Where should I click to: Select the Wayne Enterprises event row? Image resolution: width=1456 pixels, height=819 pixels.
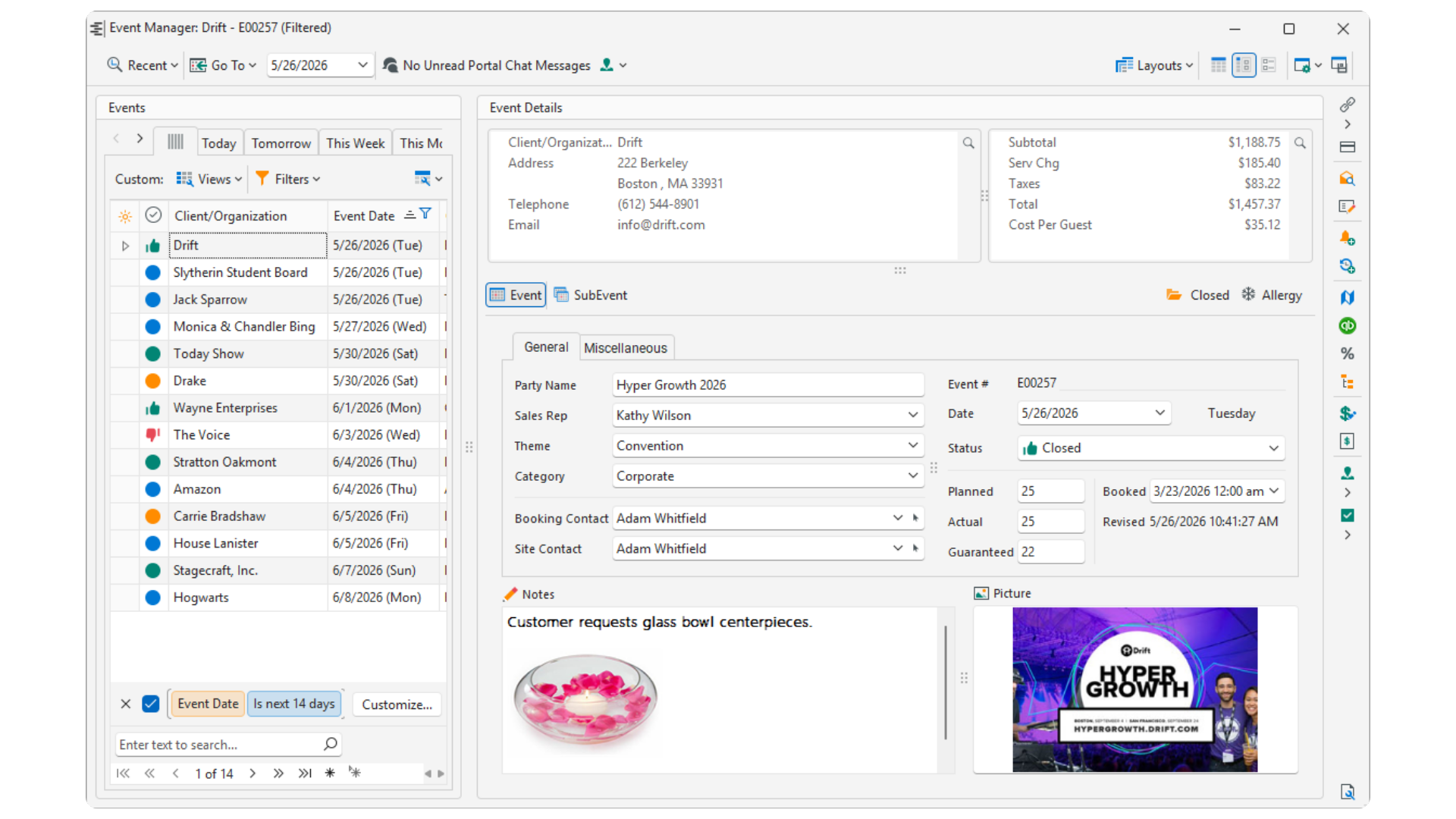point(278,408)
